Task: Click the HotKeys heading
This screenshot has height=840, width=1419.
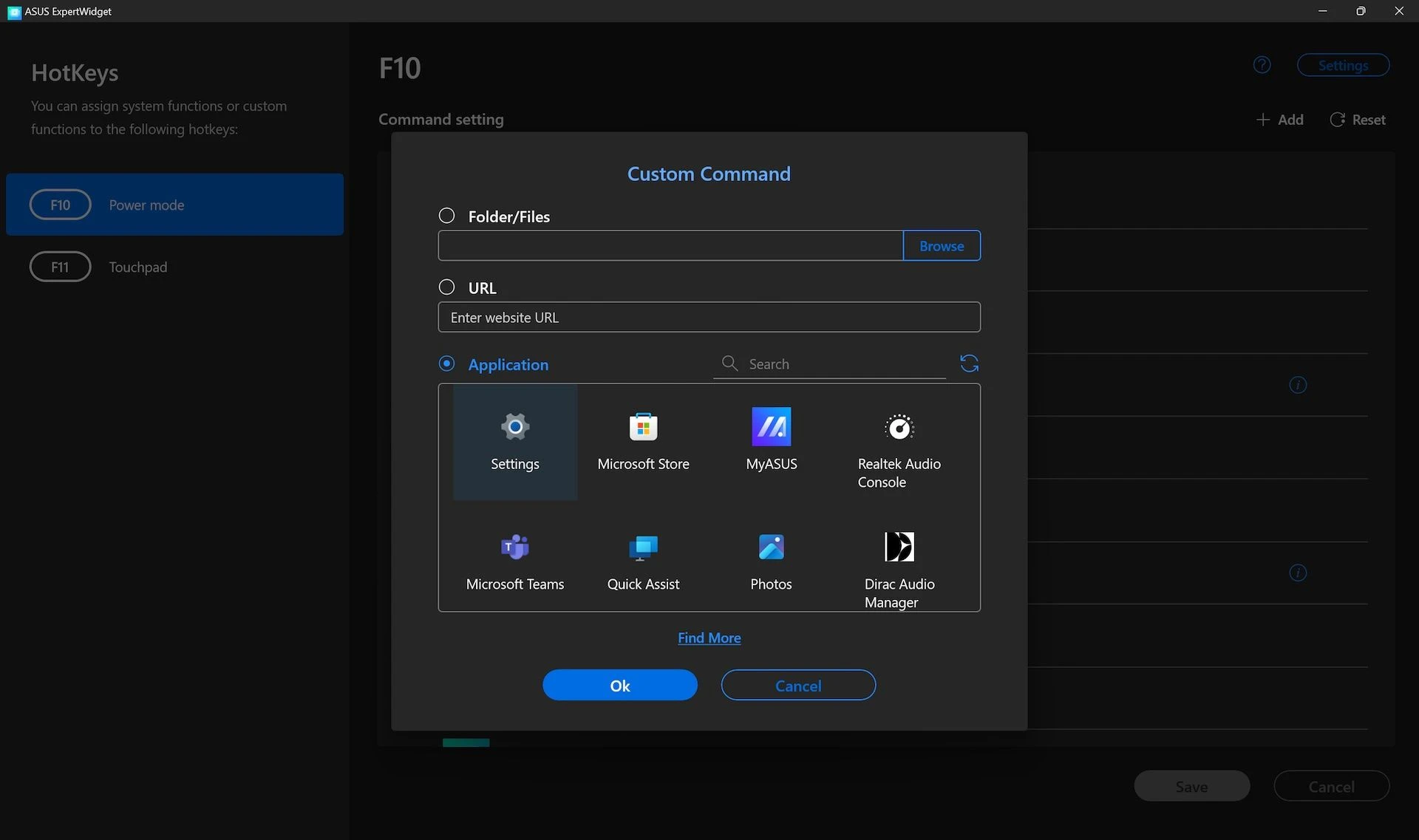Action: 75,72
